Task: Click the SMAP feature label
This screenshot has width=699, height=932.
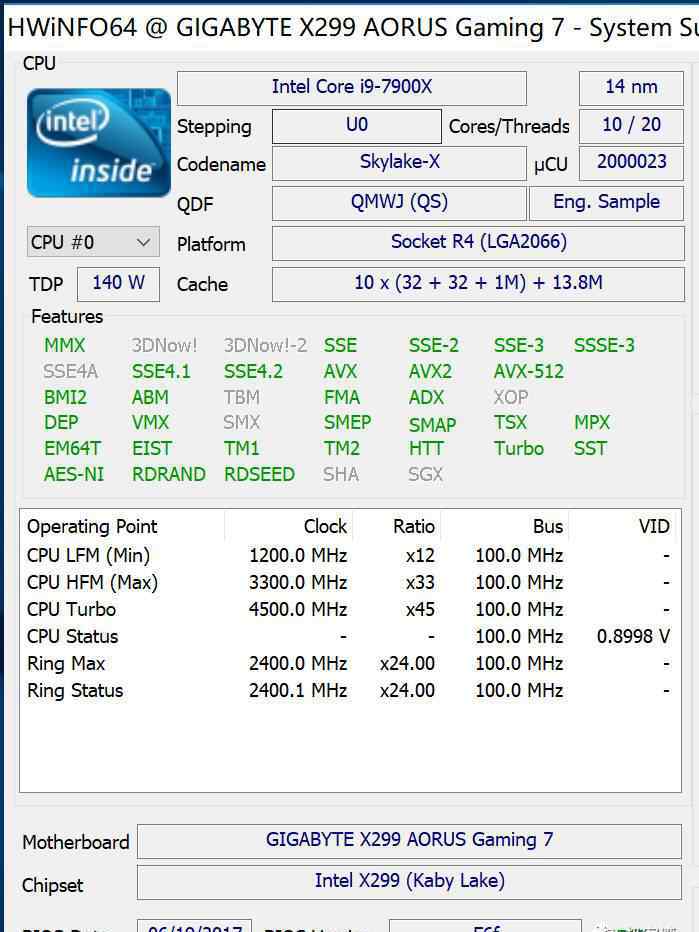Action: [x=432, y=425]
